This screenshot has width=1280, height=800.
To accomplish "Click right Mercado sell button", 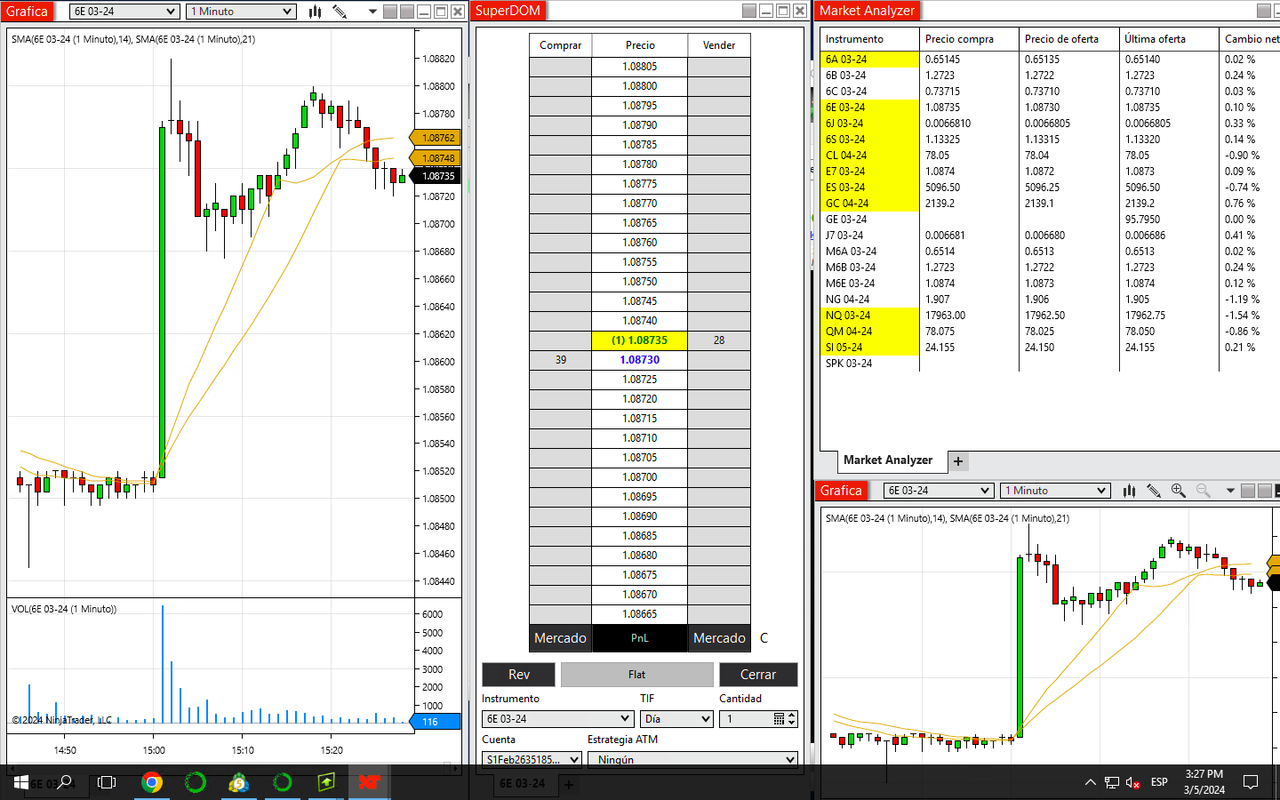I will click(719, 638).
